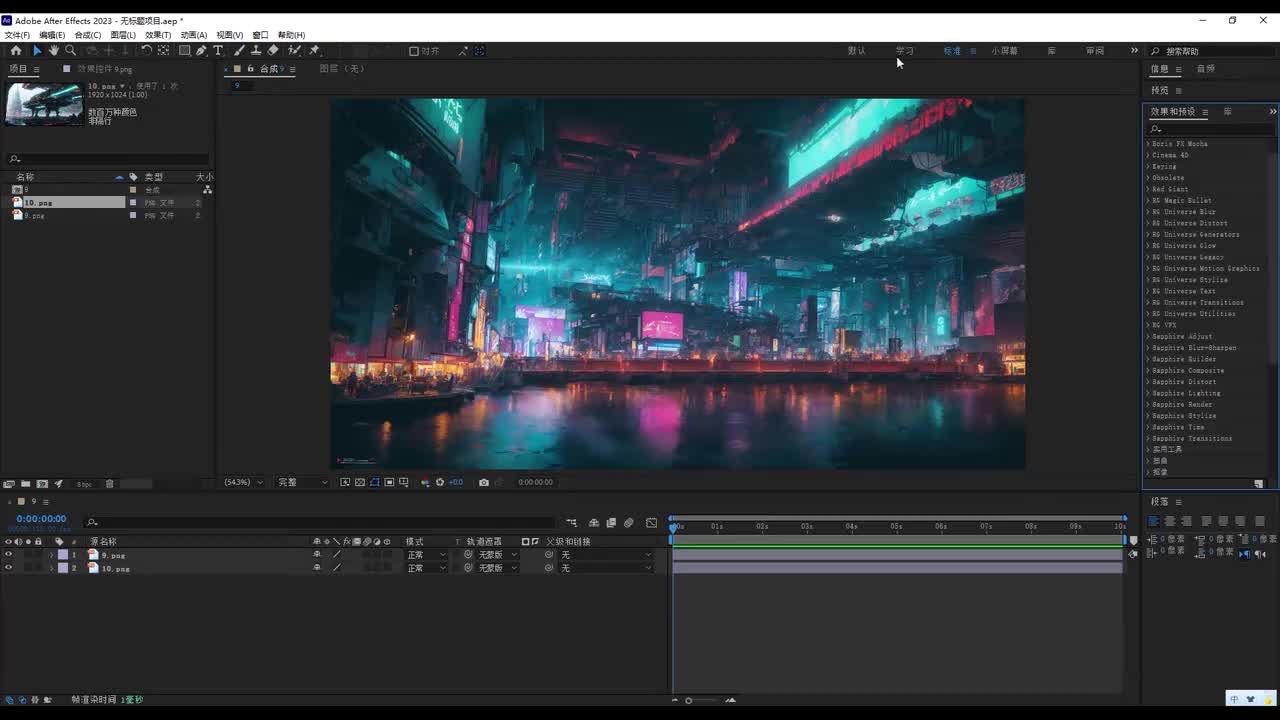
Task: Expand the Sapphire Lighting effects category
Action: (1148, 393)
